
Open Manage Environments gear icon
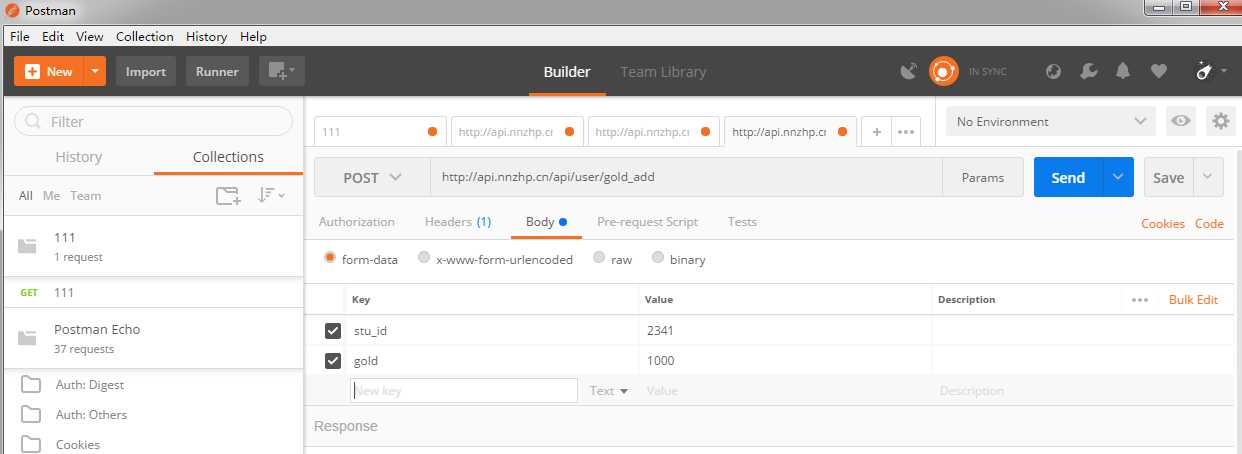(1221, 121)
